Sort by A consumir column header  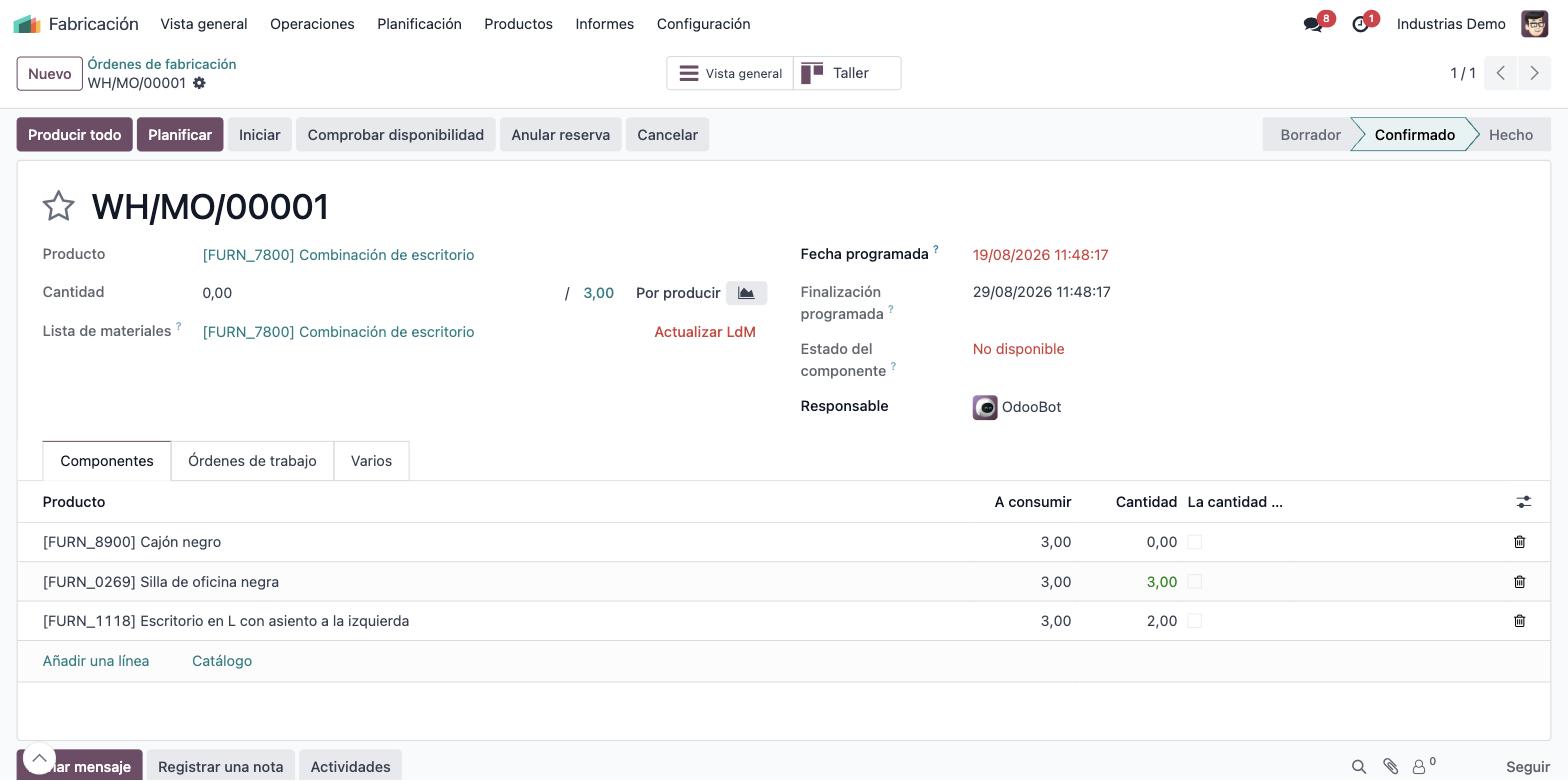[1032, 502]
